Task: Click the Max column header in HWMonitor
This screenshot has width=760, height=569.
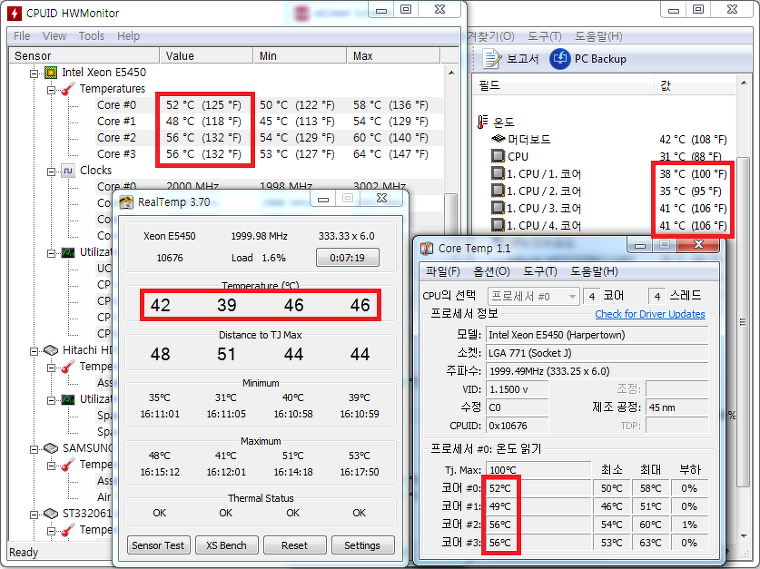Action: tap(393, 56)
